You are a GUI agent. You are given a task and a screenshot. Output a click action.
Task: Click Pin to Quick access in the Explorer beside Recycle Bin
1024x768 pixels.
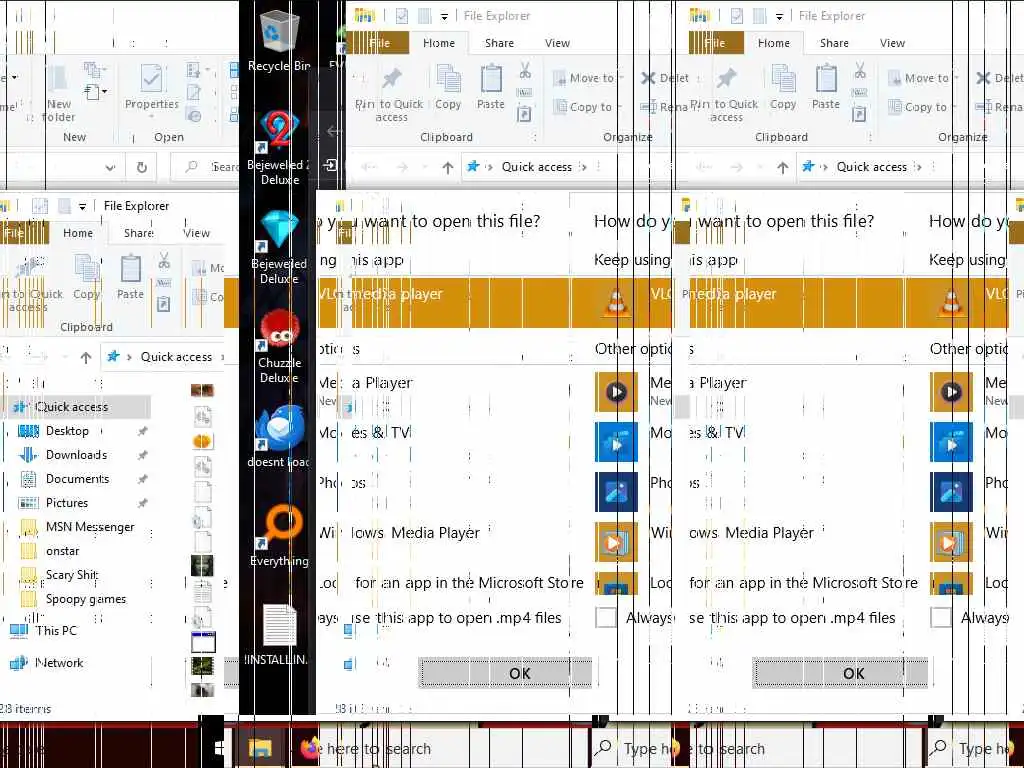click(x=391, y=95)
